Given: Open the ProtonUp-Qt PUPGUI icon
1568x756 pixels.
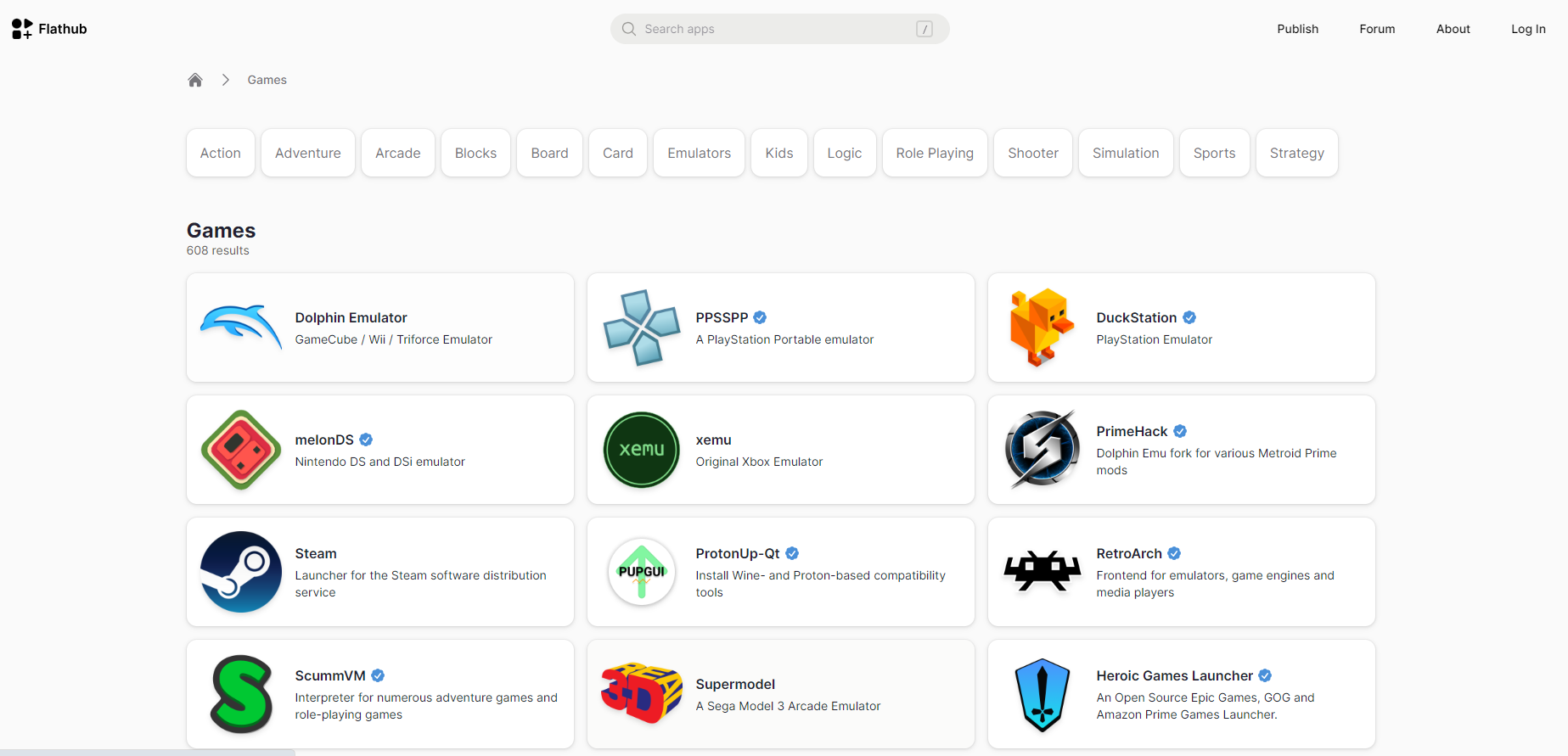Looking at the screenshot, I should pos(642,572).
